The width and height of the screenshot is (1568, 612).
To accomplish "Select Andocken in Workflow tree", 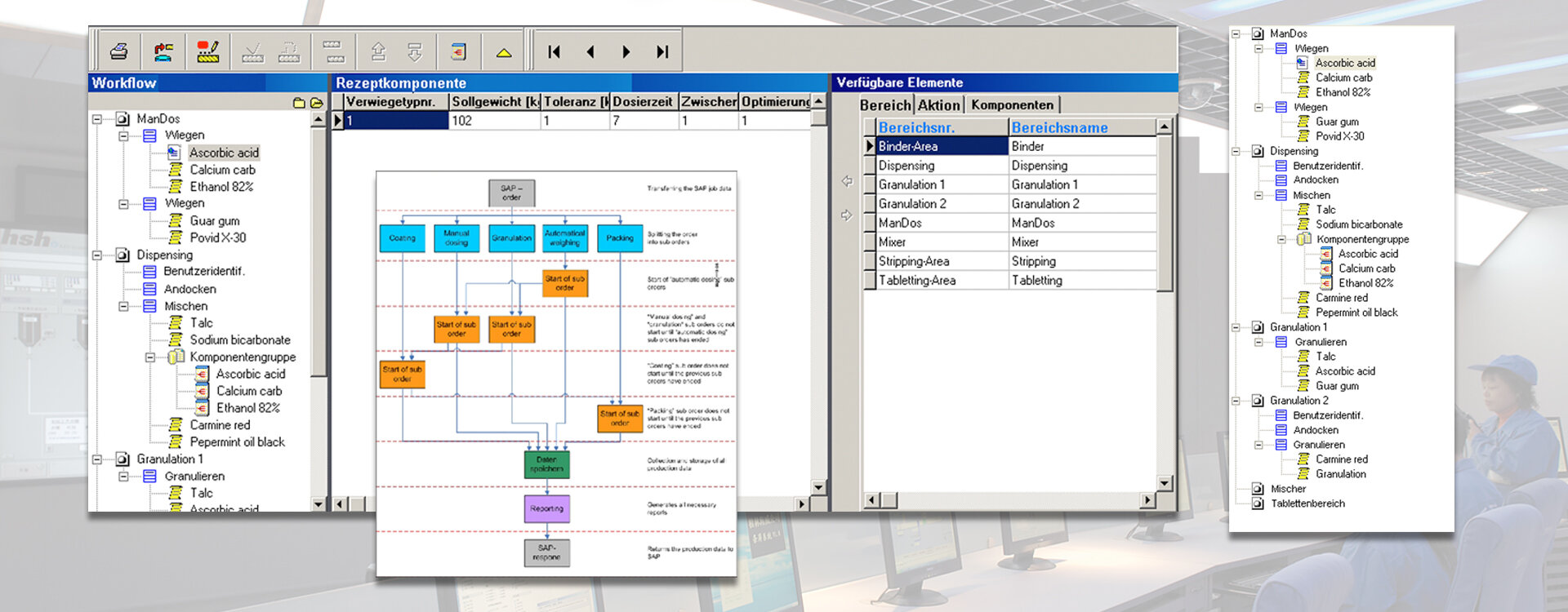I will coord(189,290).
